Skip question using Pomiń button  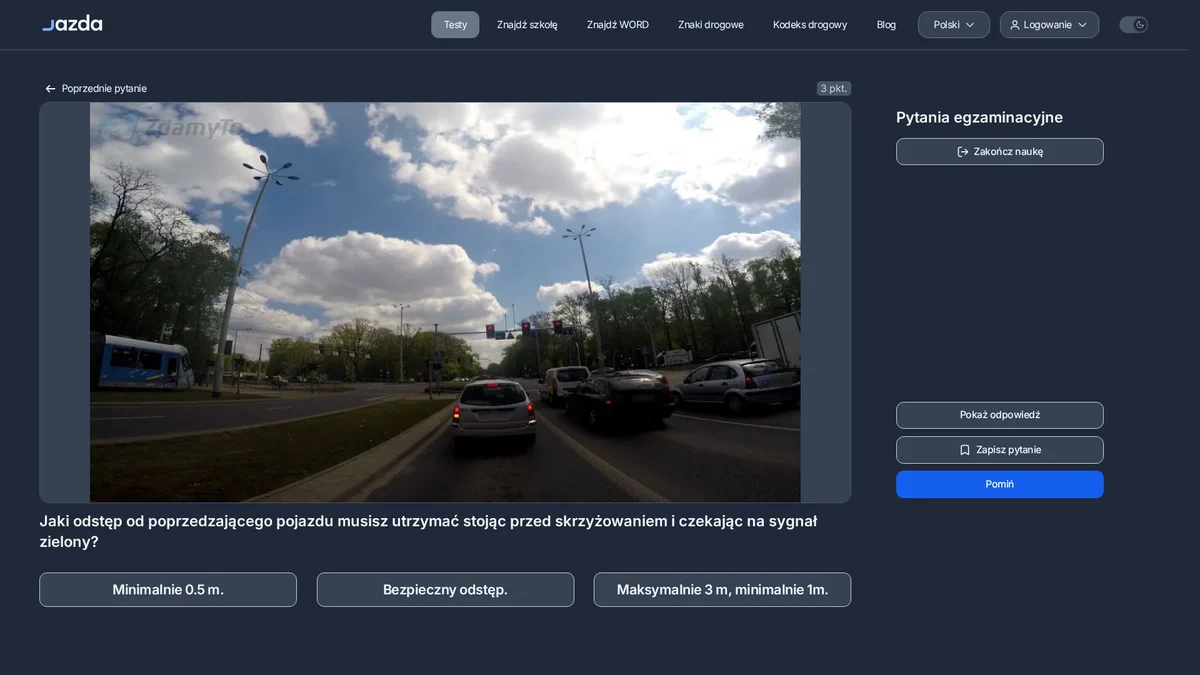point(1000,484)
